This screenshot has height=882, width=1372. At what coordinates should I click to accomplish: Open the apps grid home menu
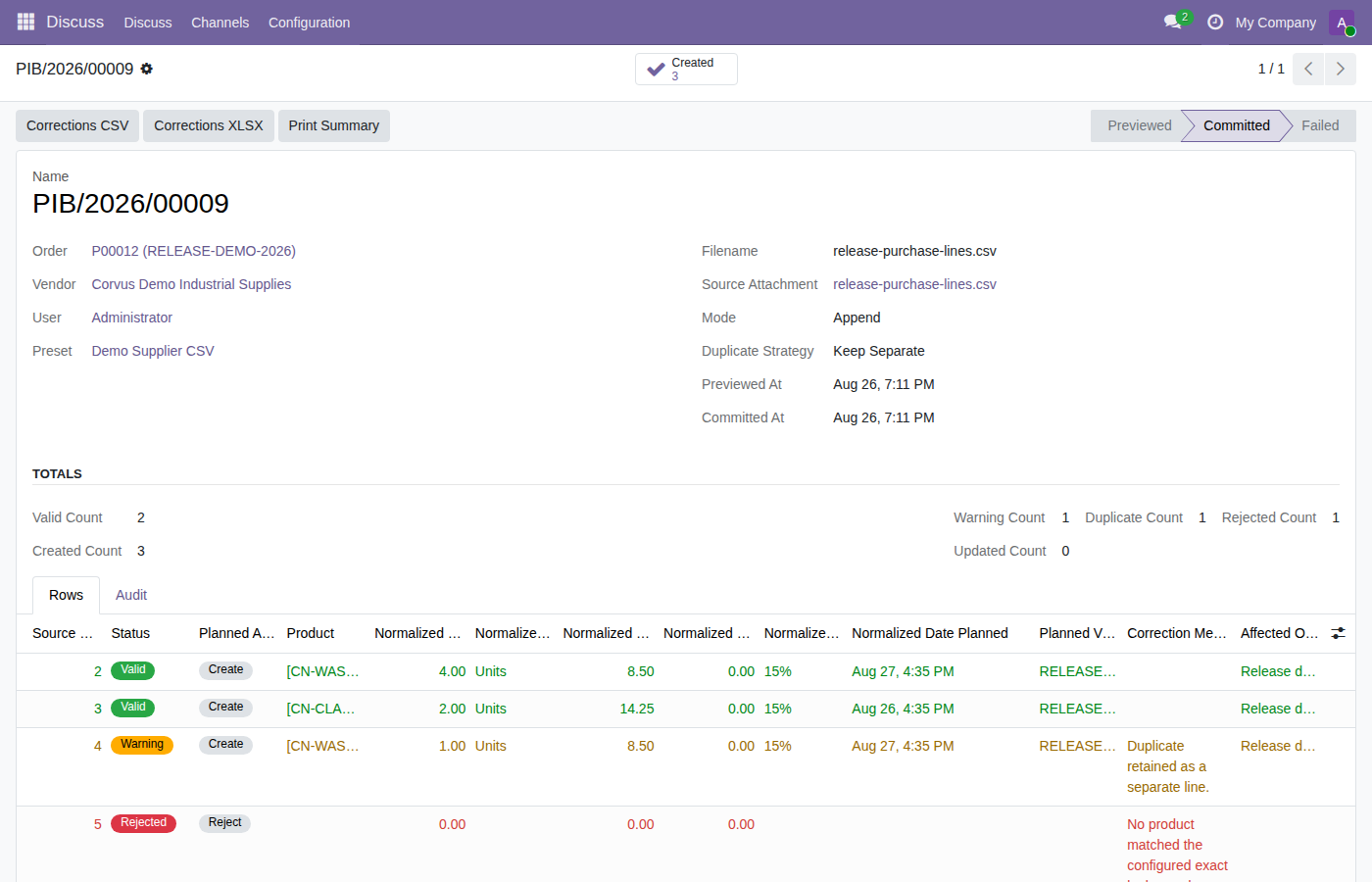click(25, 22)
